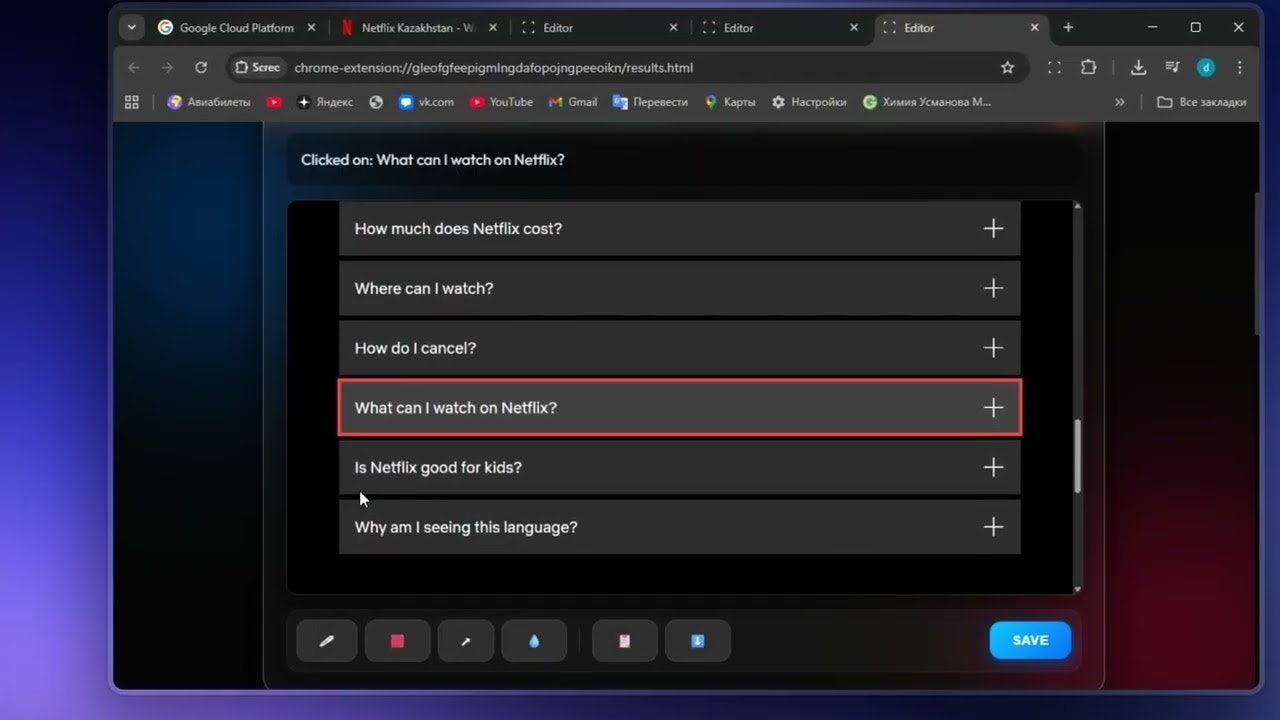Click the preview panel vertical scrollbar thumb
The width and height of the screenshot is (1280, 720).
(1077, 456)
